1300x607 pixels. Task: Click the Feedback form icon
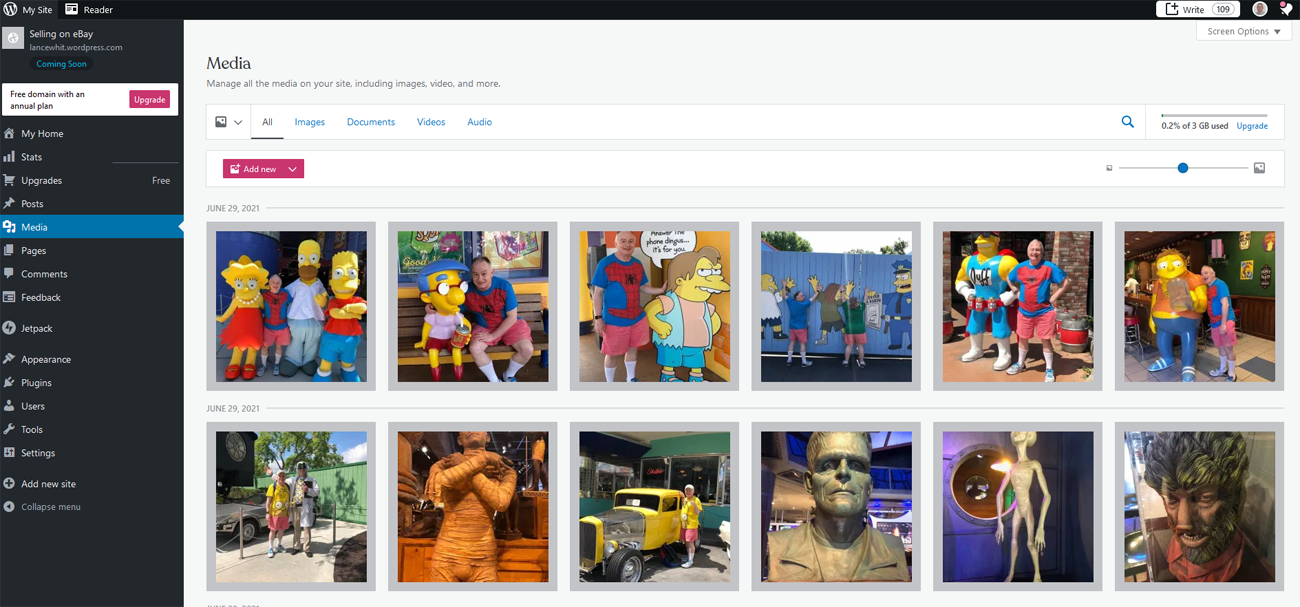[x=9, y=297]
